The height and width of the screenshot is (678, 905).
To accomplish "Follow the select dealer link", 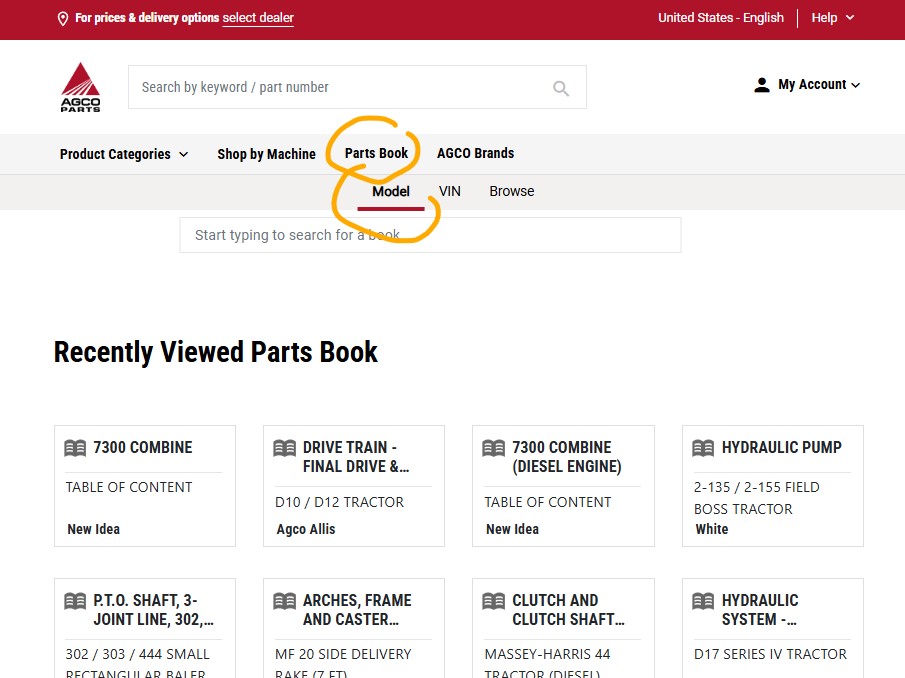I will pos(258,18).
